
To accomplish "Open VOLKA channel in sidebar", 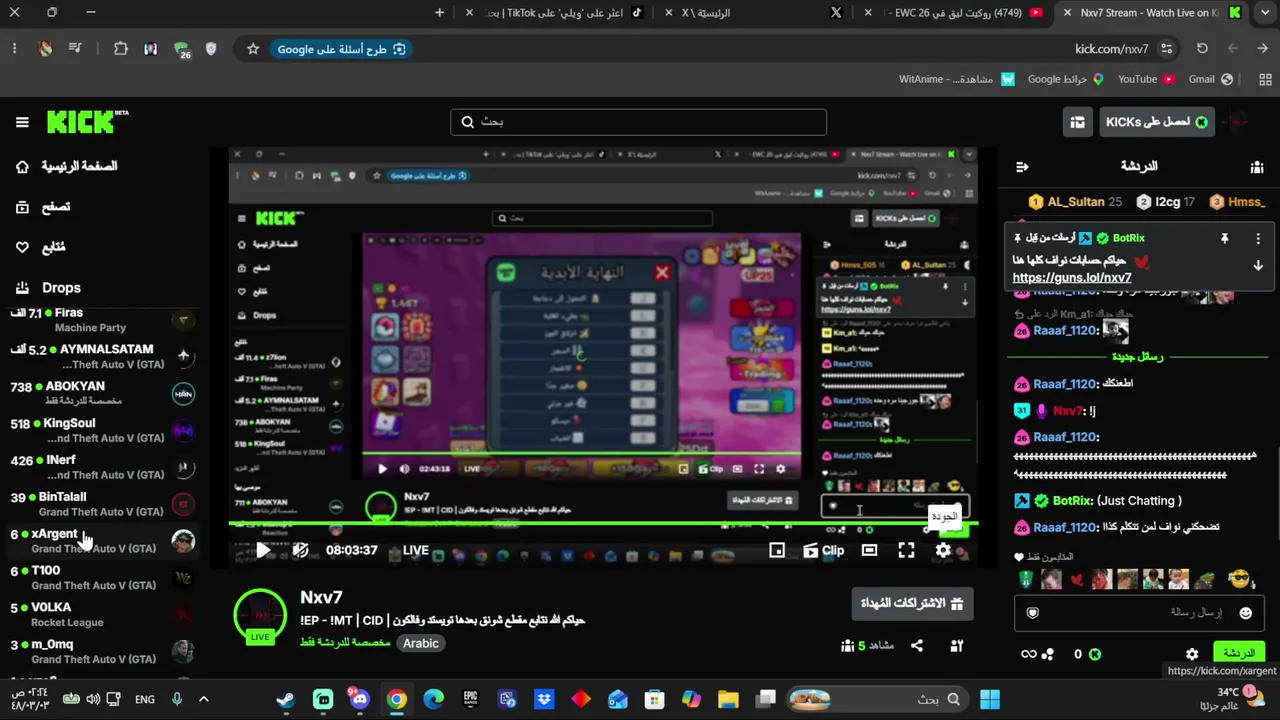I will pyautogui.click(x=100, y=614).
